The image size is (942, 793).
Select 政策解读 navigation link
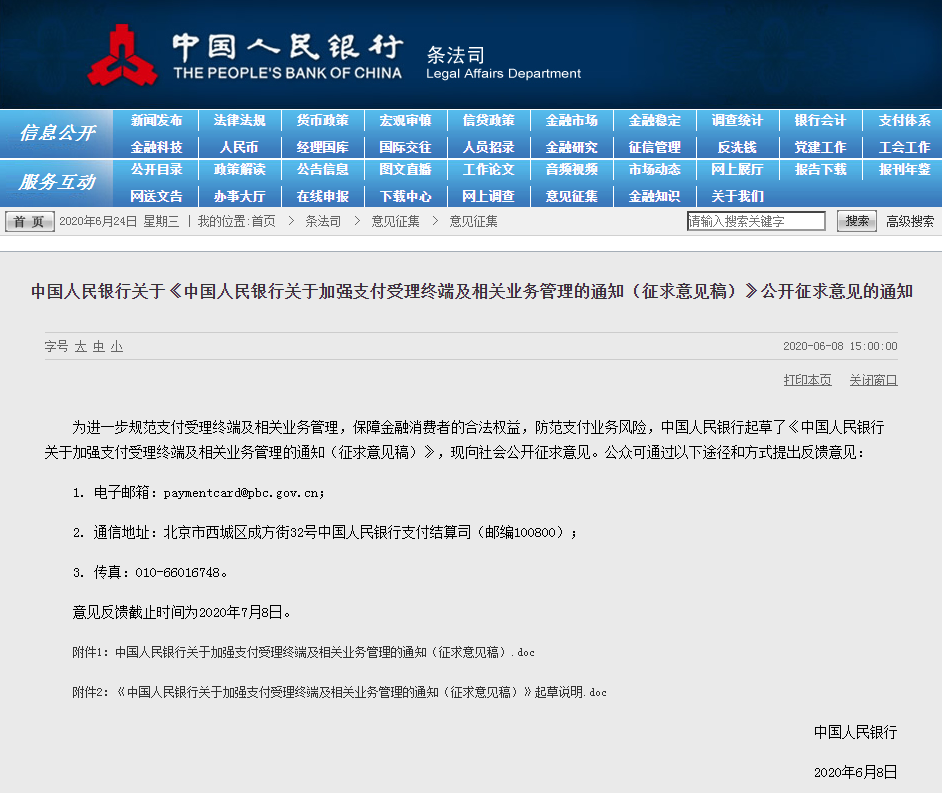tap(239, 170)
